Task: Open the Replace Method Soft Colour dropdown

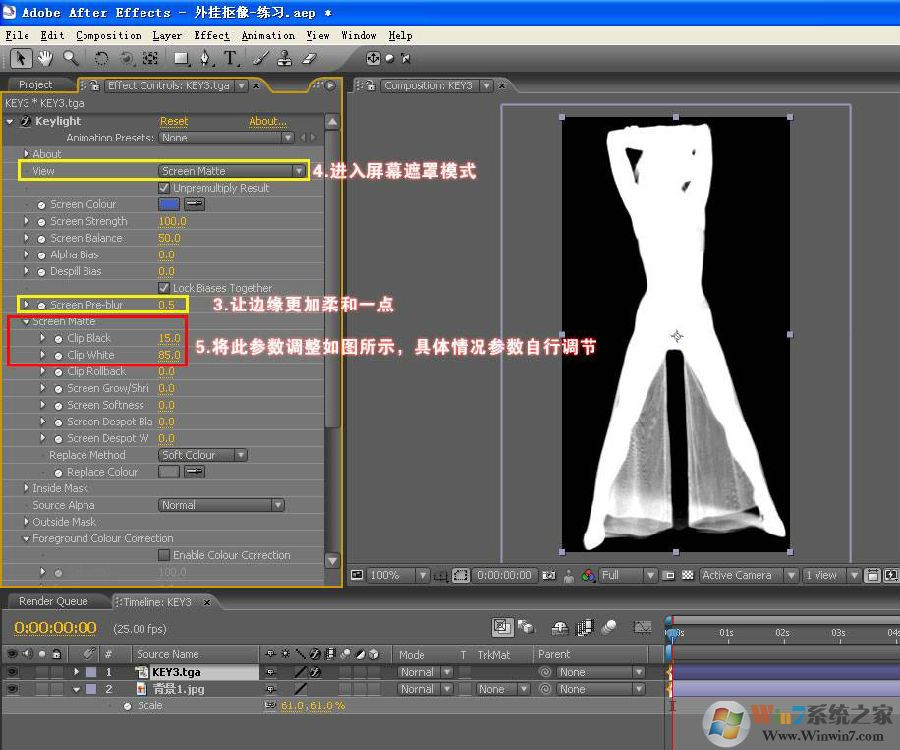Action: pos(202,455)
